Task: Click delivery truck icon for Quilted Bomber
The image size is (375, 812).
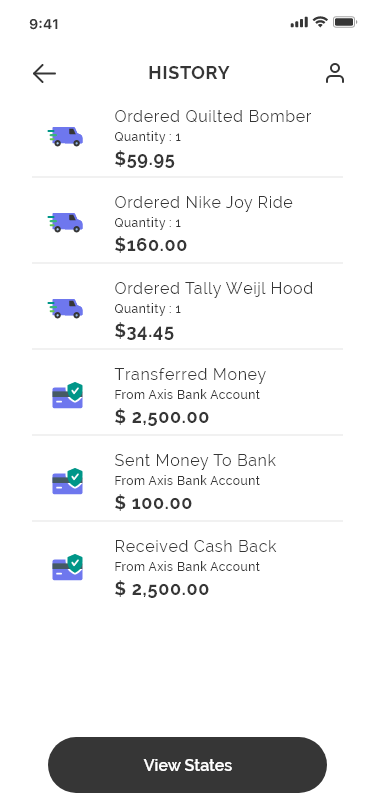Action: pyautogui.click(x=65, y=137)
